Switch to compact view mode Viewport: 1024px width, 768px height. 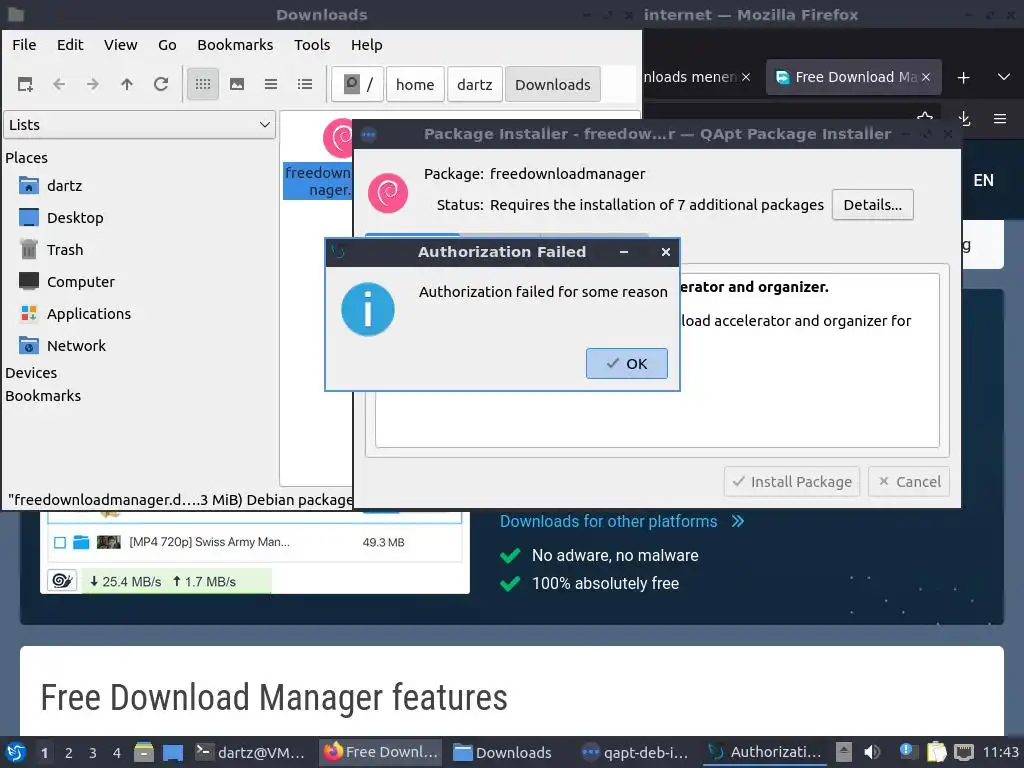click(271, 84)
